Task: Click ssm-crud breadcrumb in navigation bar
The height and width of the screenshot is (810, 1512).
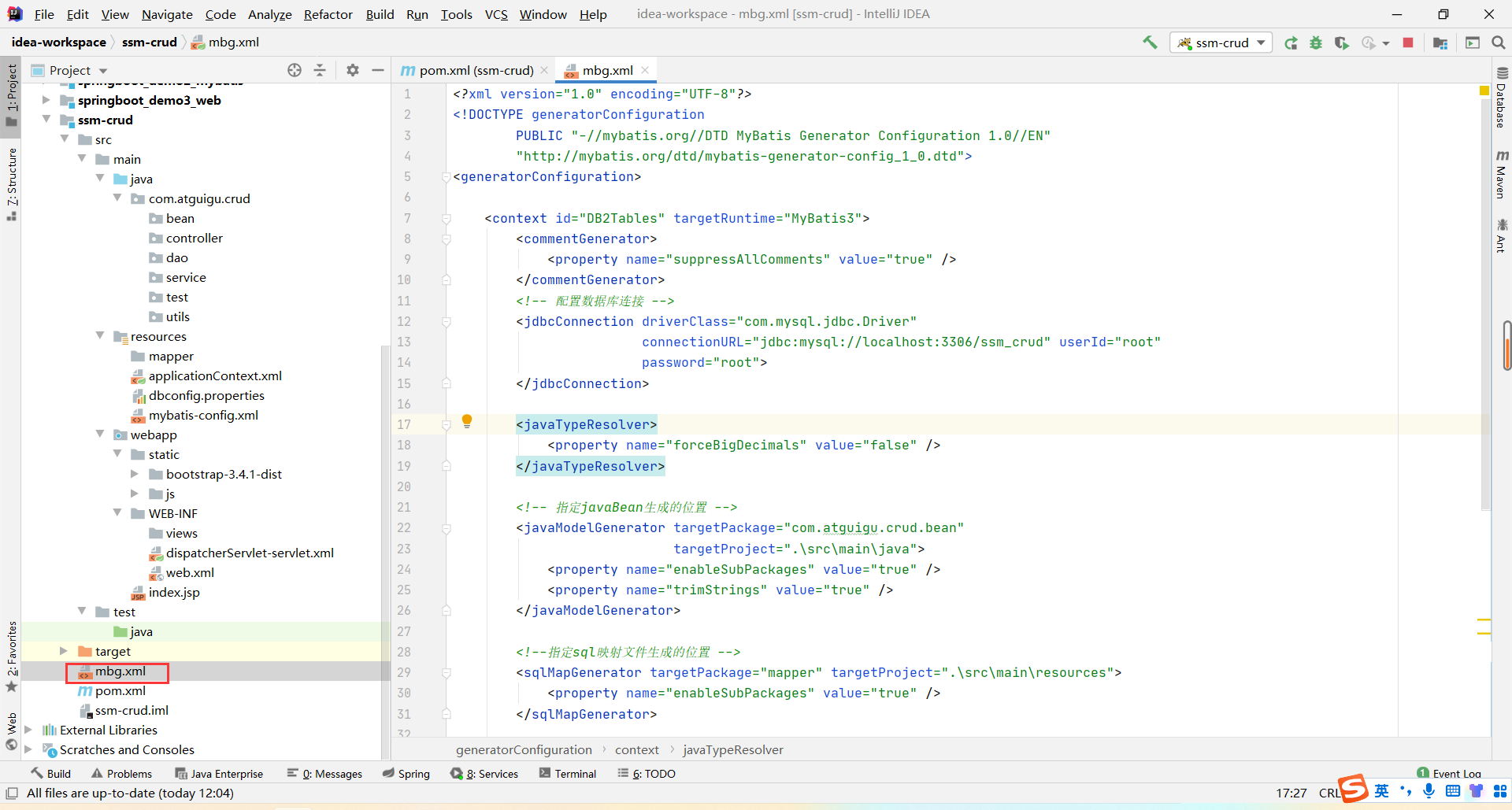Action: pyautogui.click(x=149, y=42)
